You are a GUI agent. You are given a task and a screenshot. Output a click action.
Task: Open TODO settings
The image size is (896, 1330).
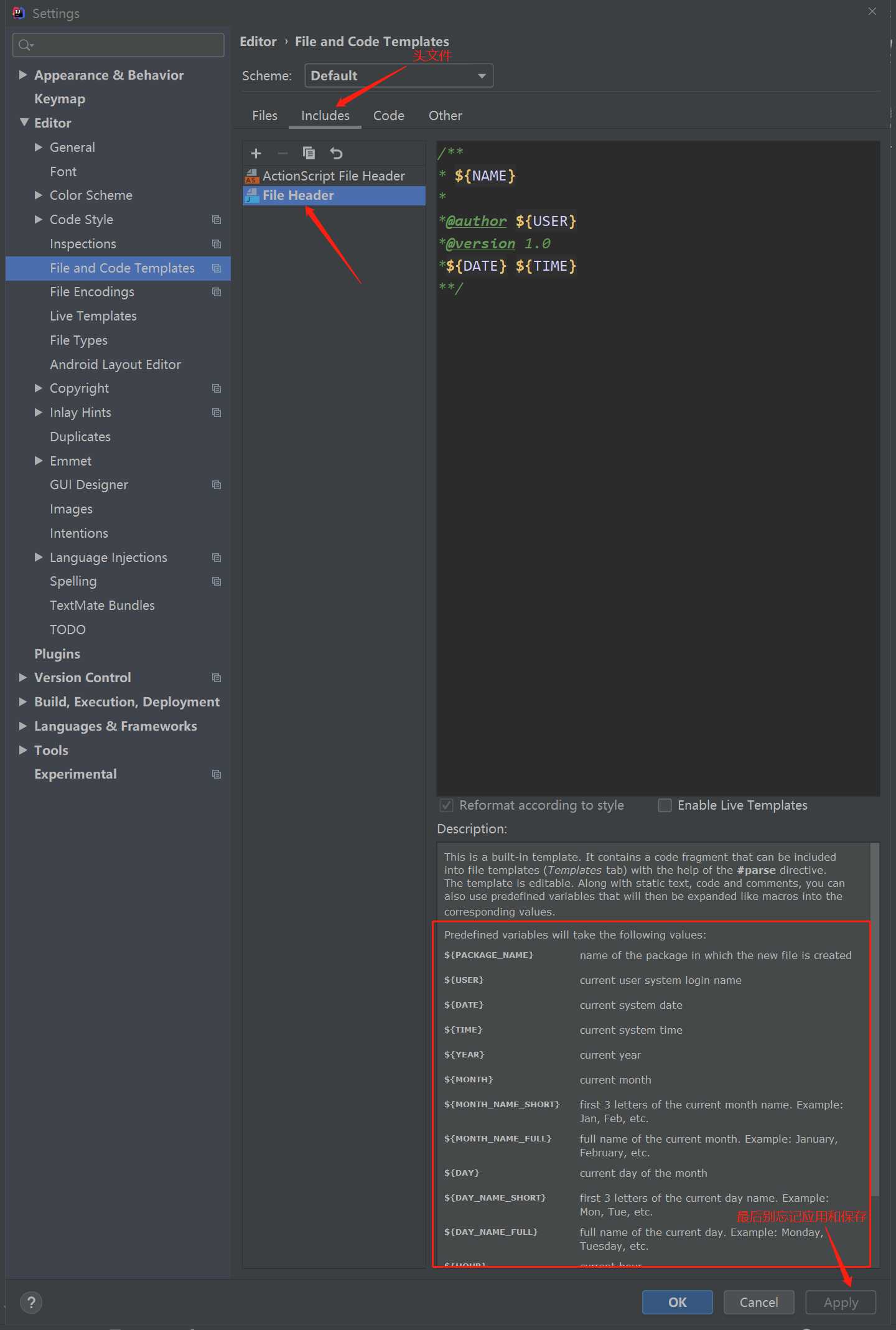(x=68, y=630)
